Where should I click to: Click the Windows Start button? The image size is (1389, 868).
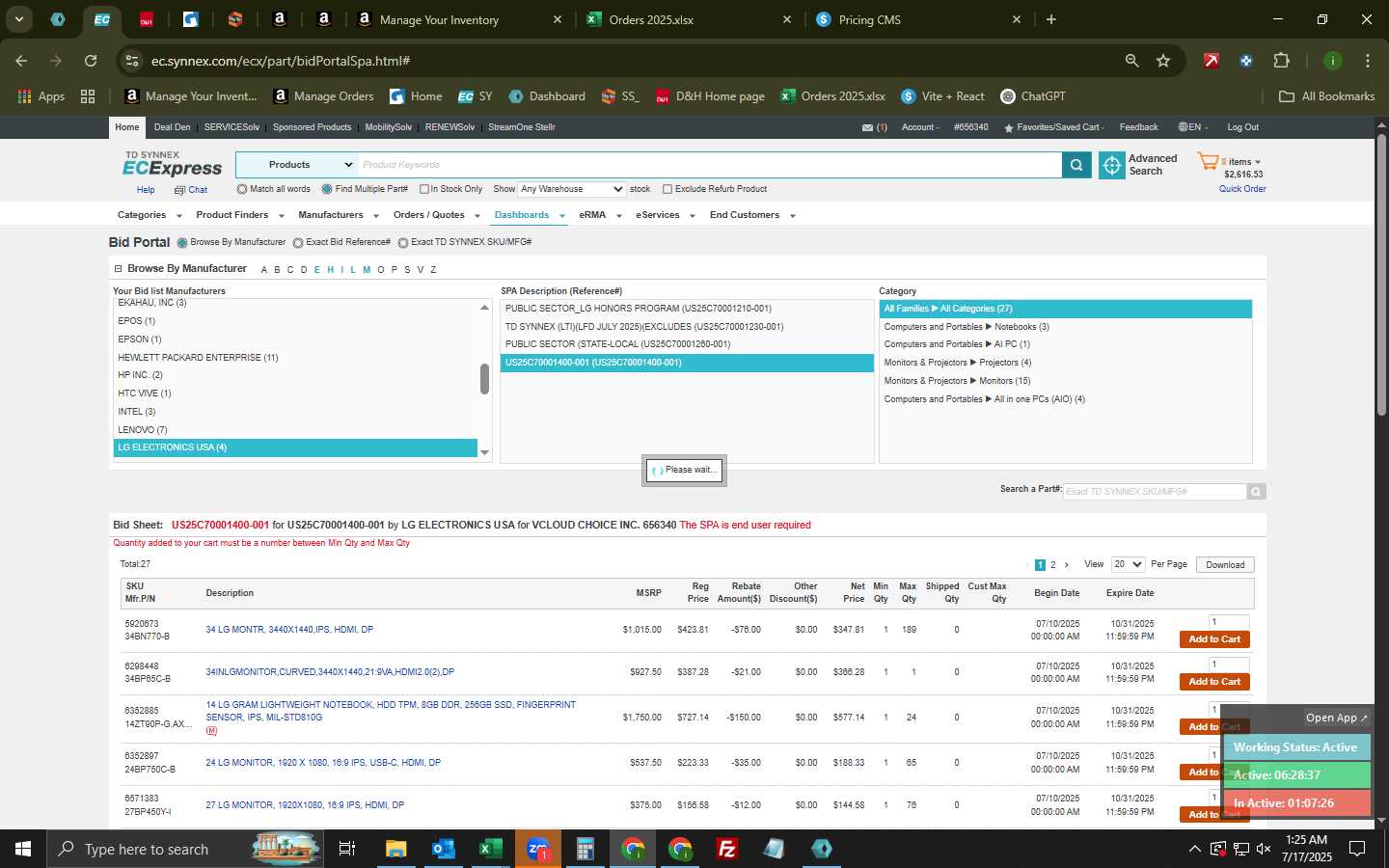(23, 849)
